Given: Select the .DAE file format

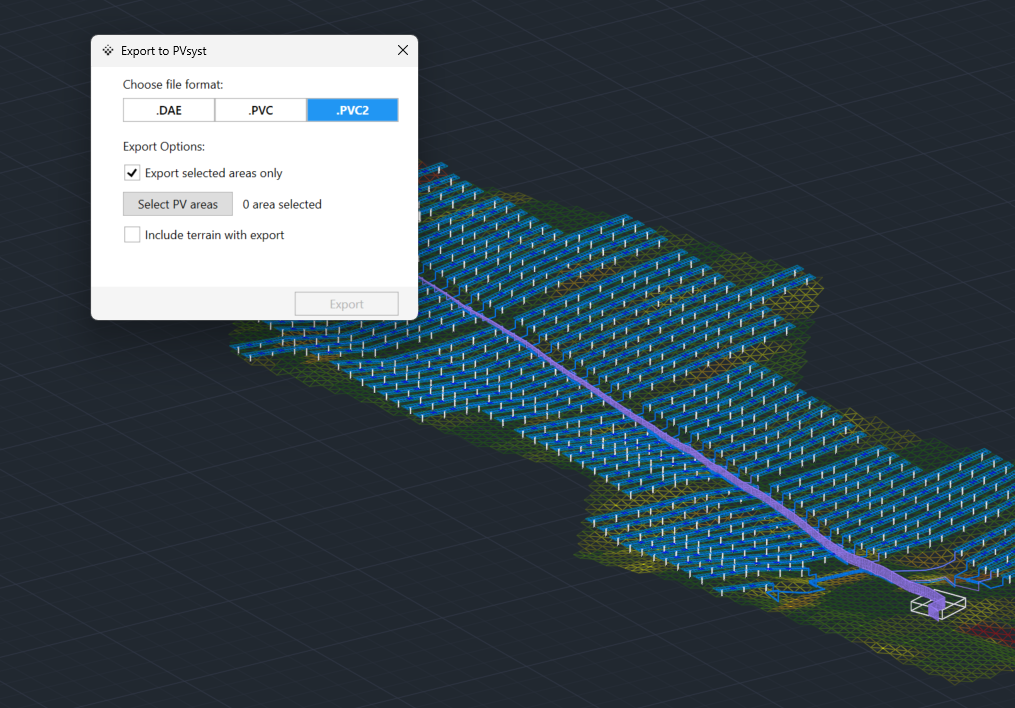Looking at the screenshot, I should click(x=169, y=110).
